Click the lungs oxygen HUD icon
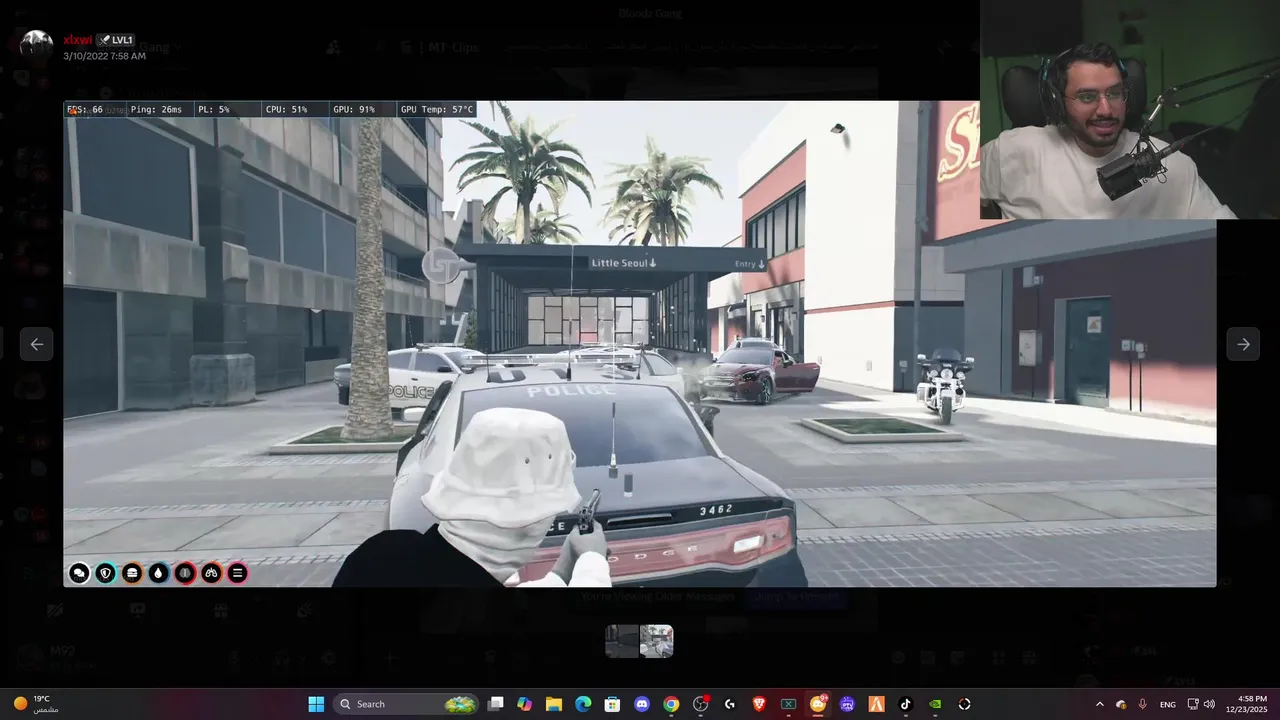The height and width of the screenshot is (720, 1280). coord(211,573)
